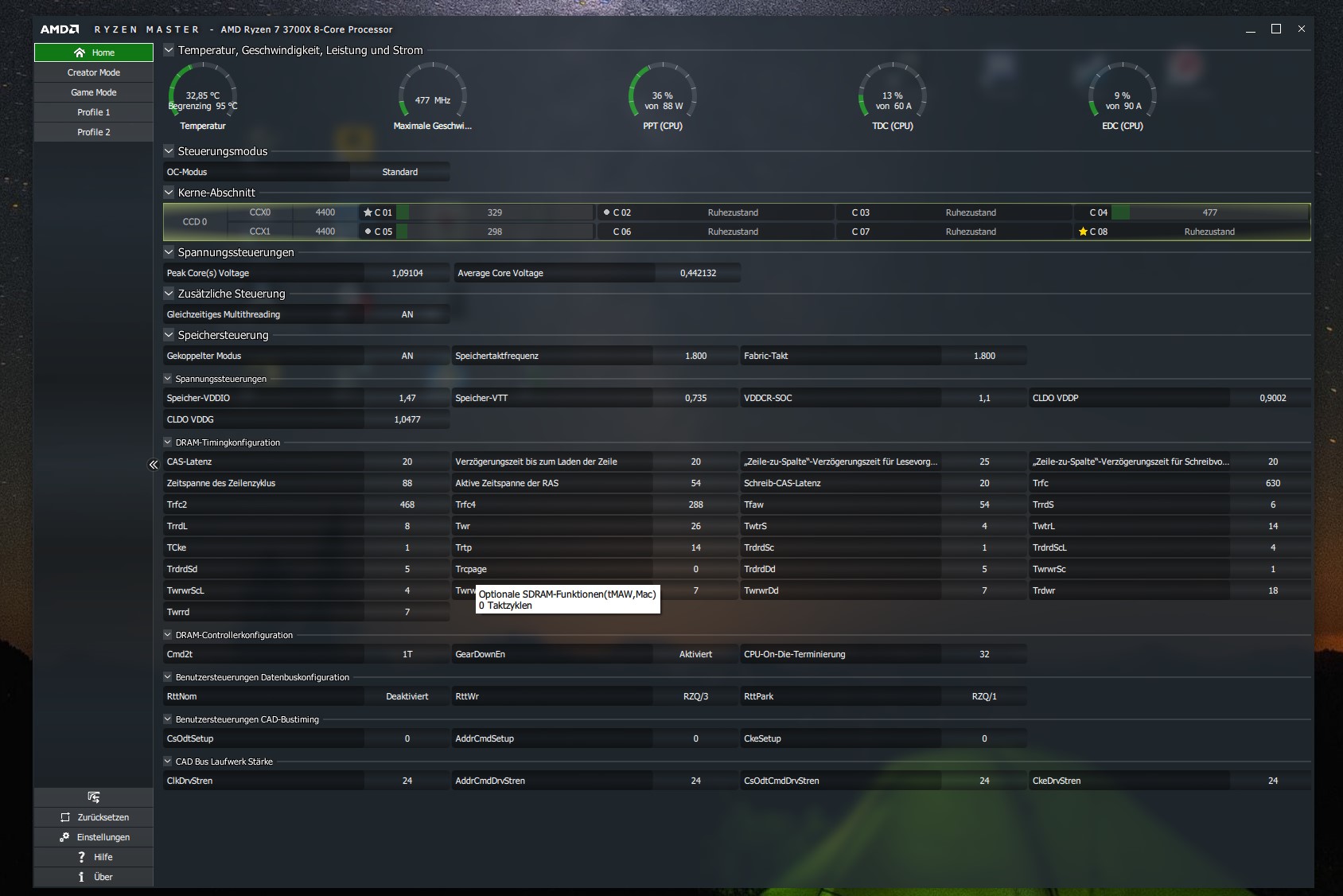This screenshot has width=1343, height=896.
Task: Select Profile 2 in sidebar
Action: coord(94,132)
